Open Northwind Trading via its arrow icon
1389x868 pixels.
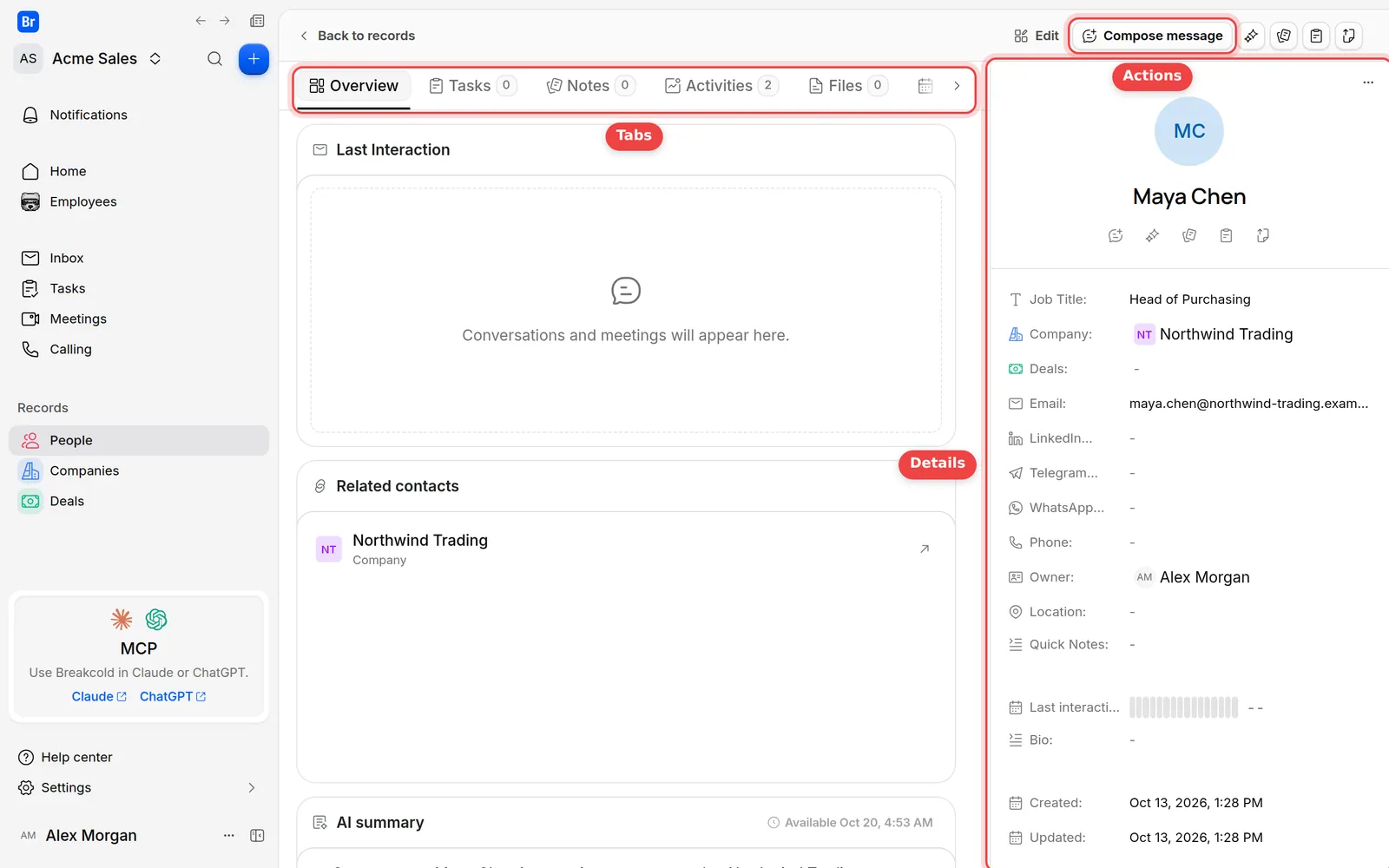(925, 549)
